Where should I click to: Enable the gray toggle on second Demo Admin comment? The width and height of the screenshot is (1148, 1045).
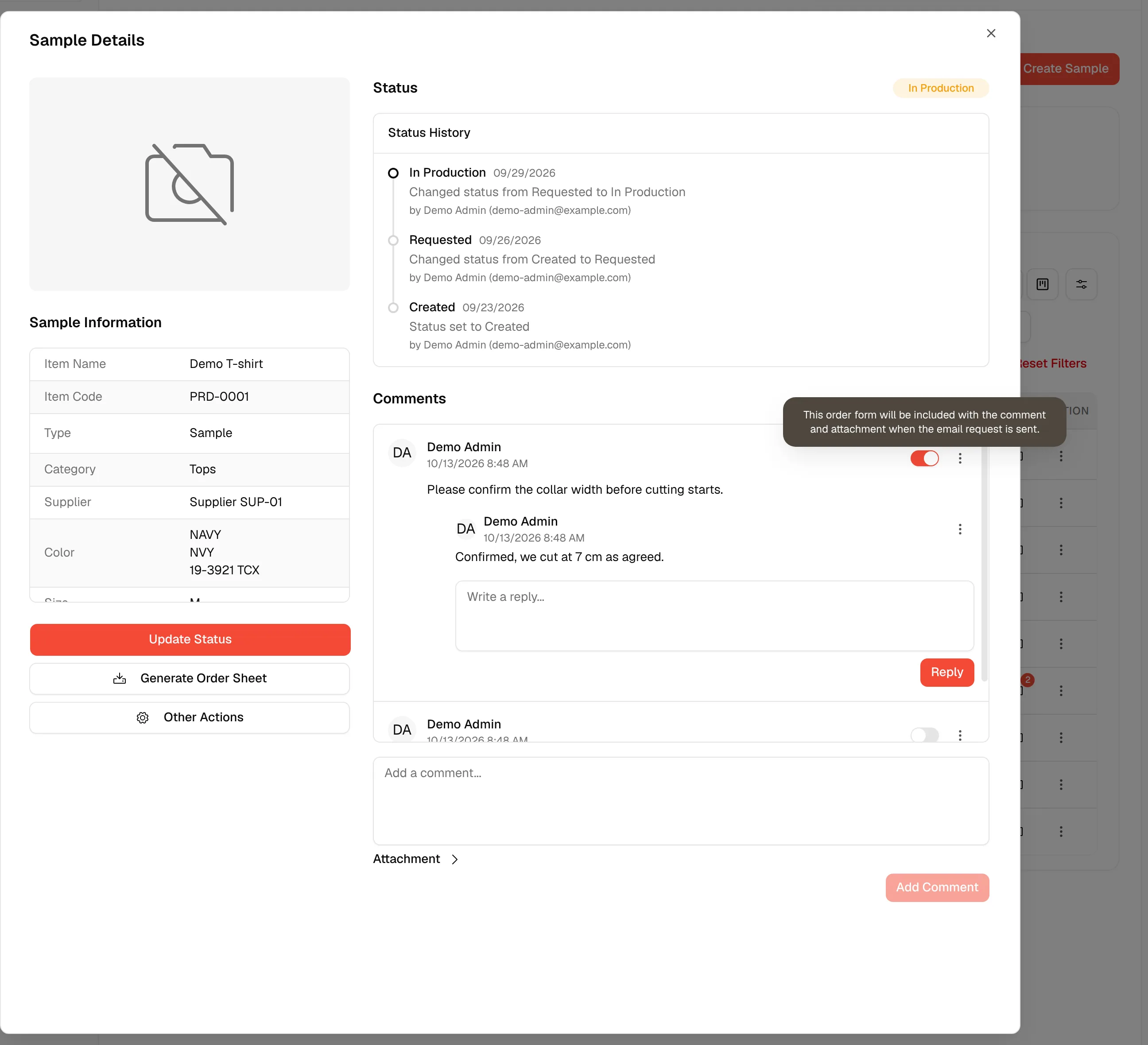coord(924,735)
